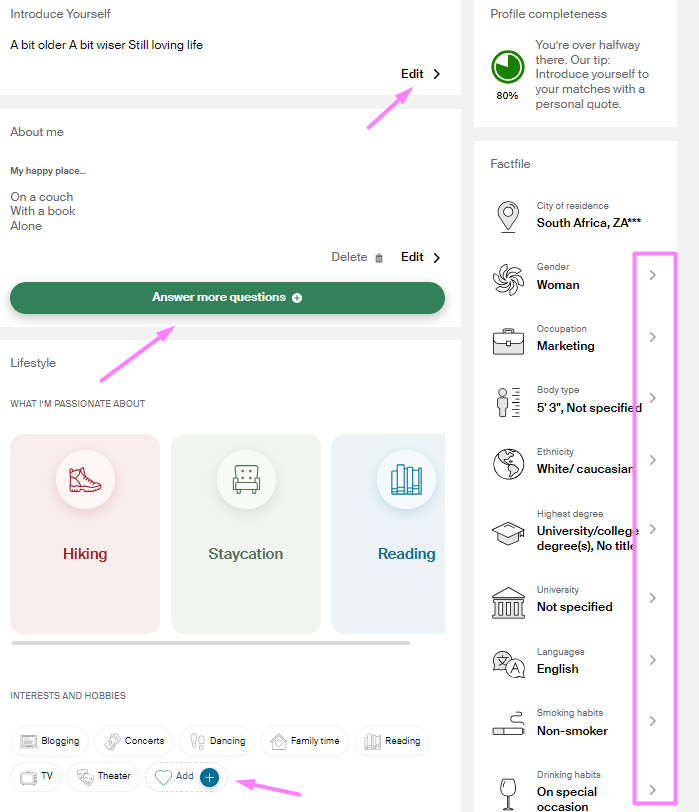Click the blue plus Add interest icon
Screen dimensions: 699x812
209,777
